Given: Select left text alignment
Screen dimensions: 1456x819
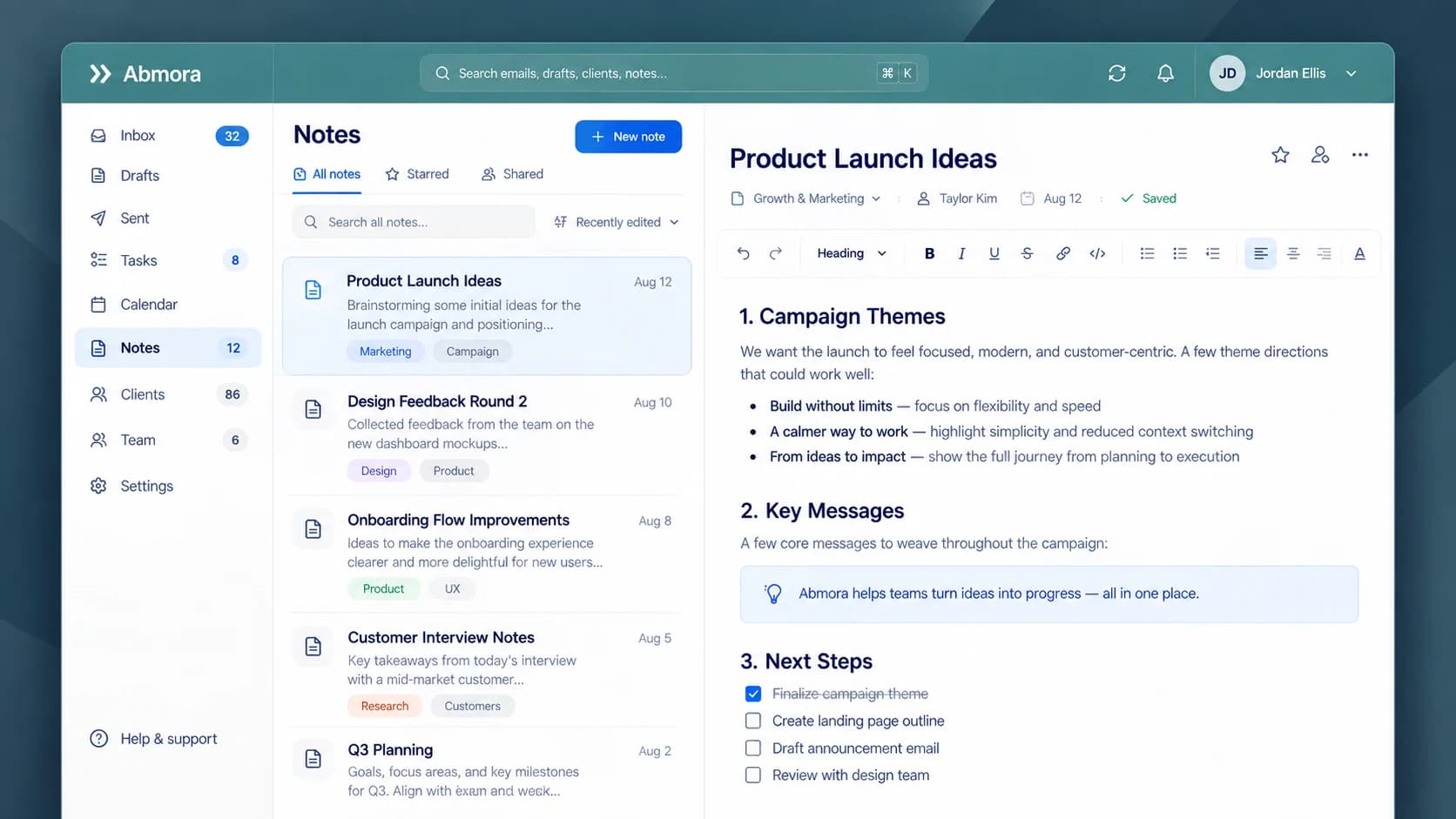Looking at the screenshot, I should [1260, 253].
